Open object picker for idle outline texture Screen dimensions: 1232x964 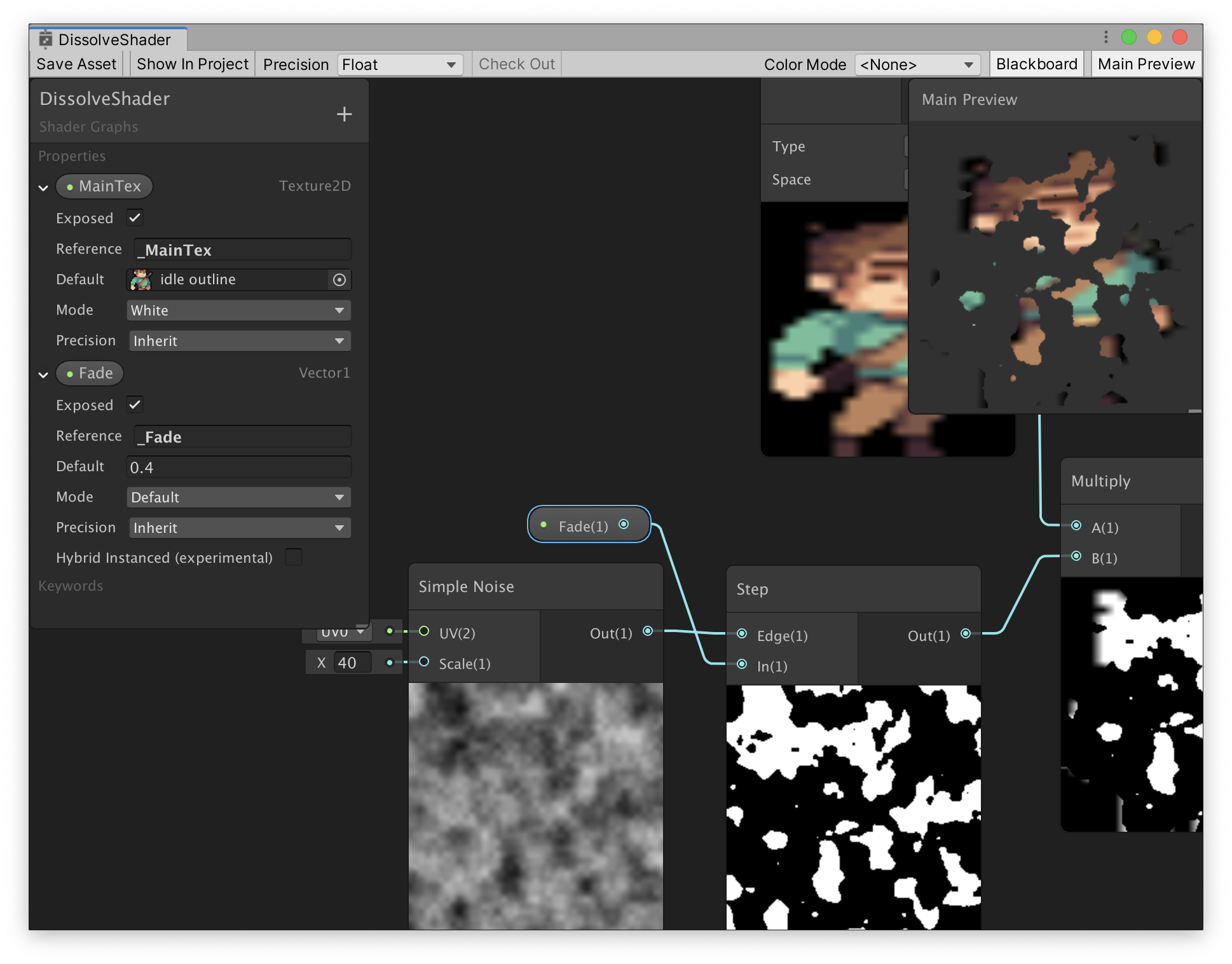click(339, 280)
